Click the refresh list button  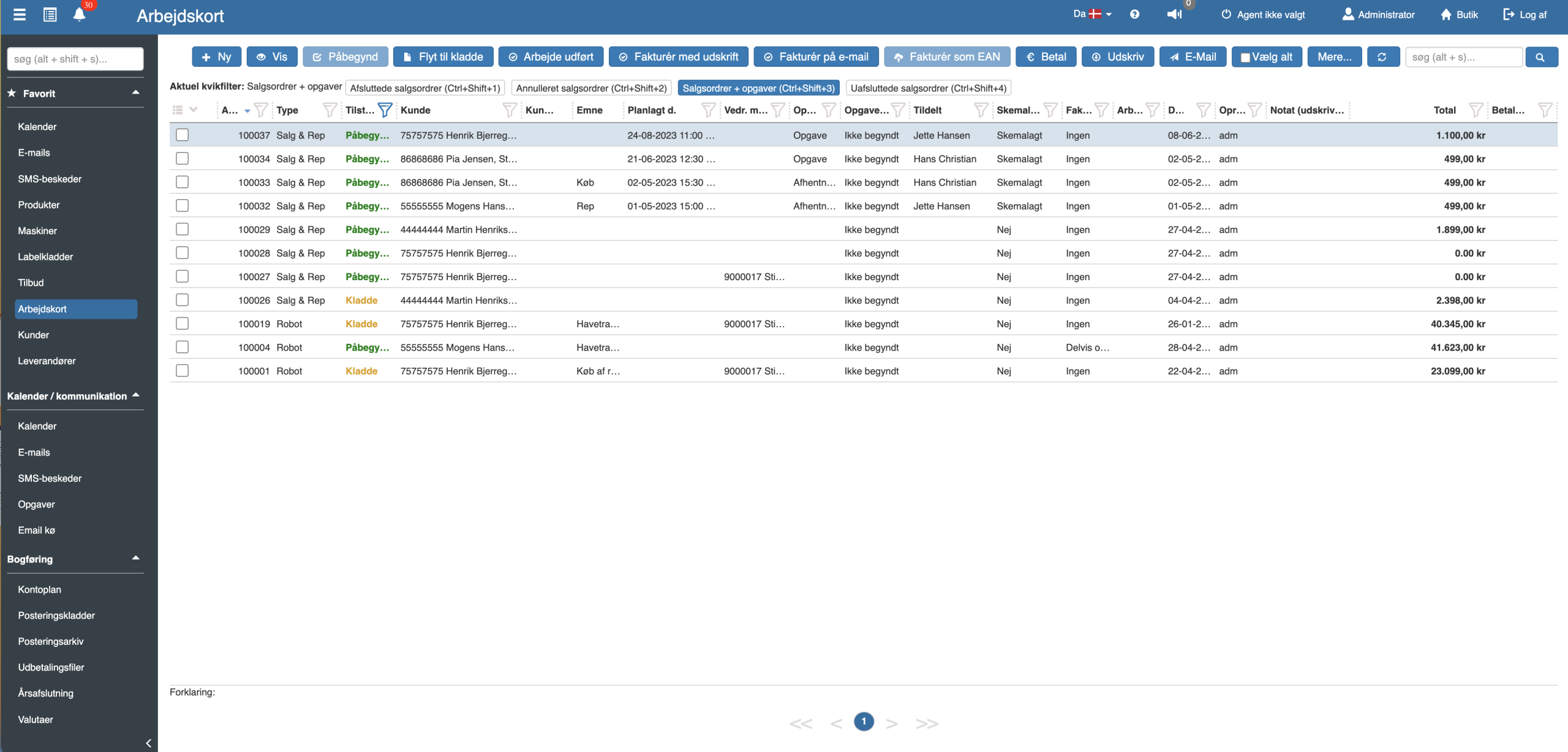point(1382,57)
